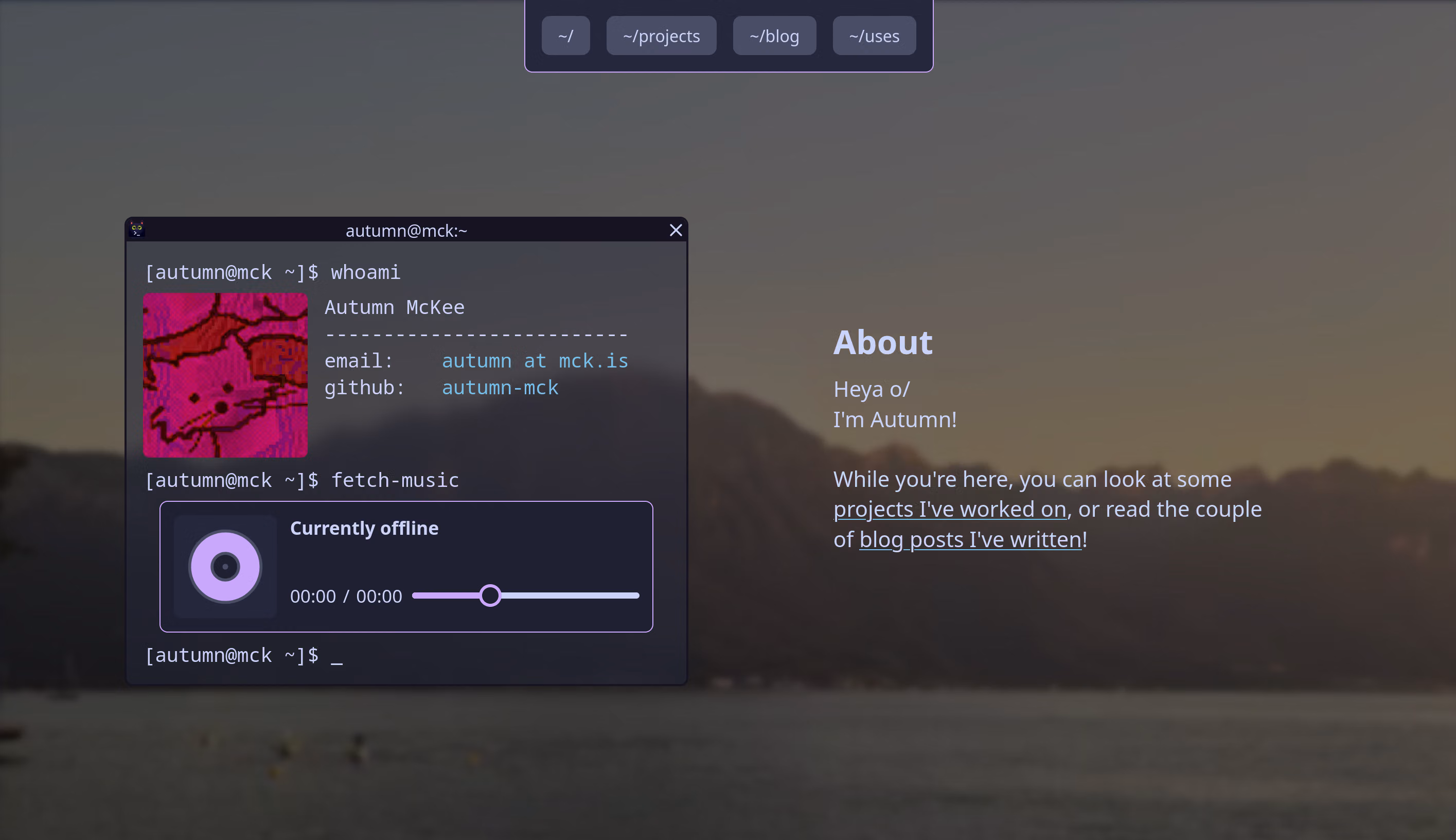Click the 'Heya o/' greeting text
This screenshot has height=840, width=1456.
click(872, 390)
